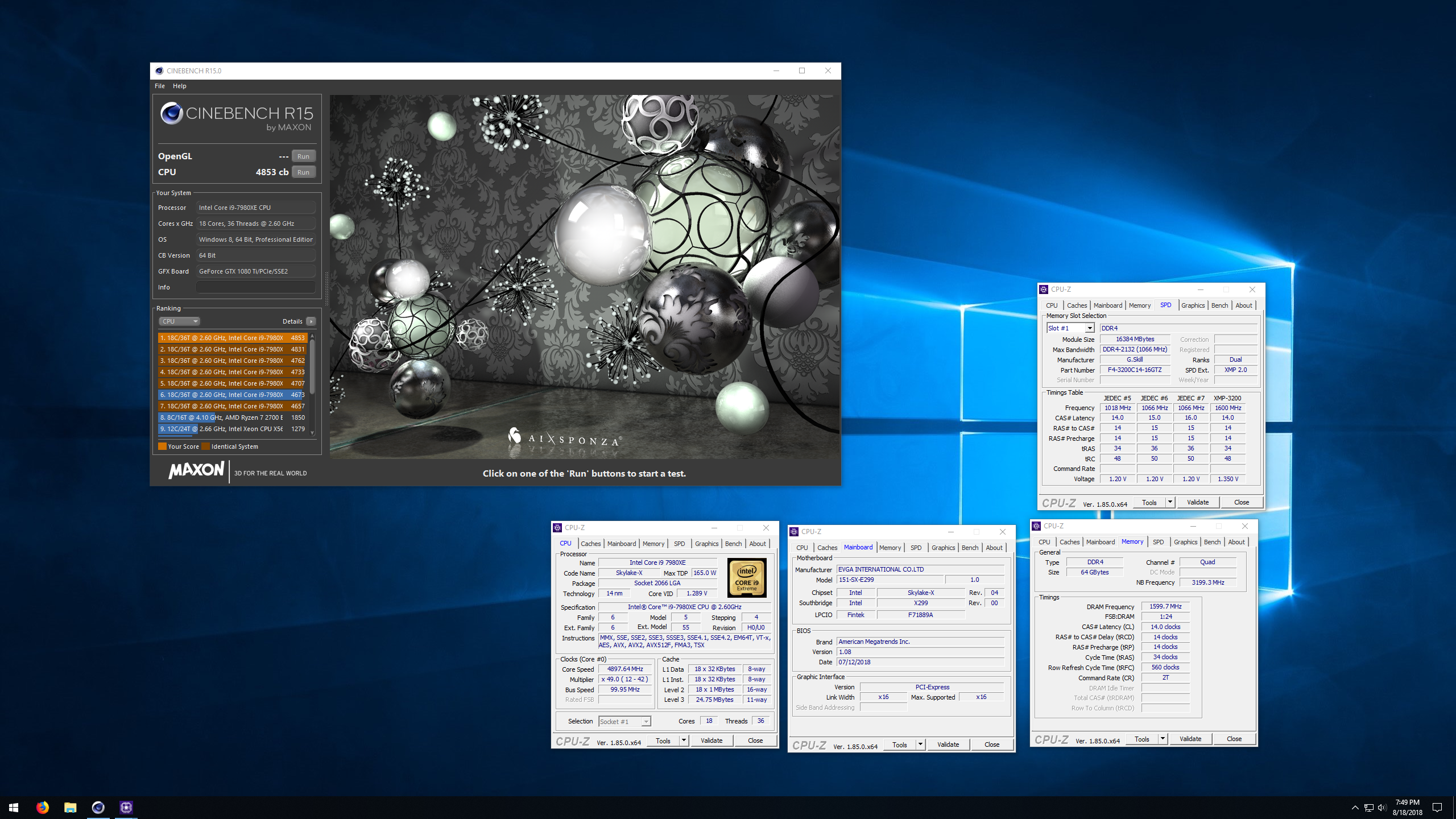1456x819 pixels.
Task: Click the volume speaker tray icon
Action: point(1382,808)
